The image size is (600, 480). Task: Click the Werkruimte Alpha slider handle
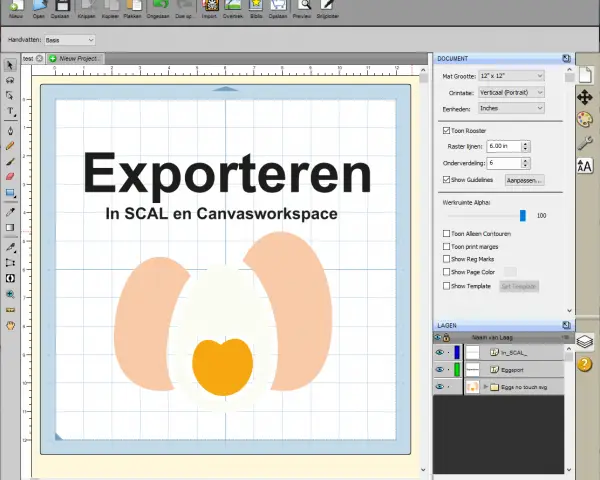tap(523, 216)
